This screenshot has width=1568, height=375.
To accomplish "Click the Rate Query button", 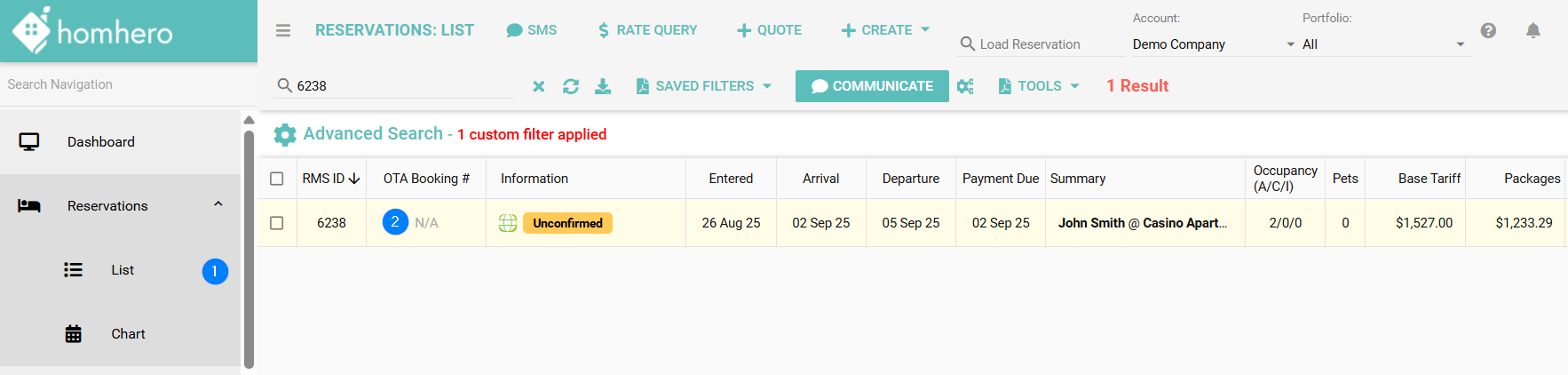I will tap(647, 30).
